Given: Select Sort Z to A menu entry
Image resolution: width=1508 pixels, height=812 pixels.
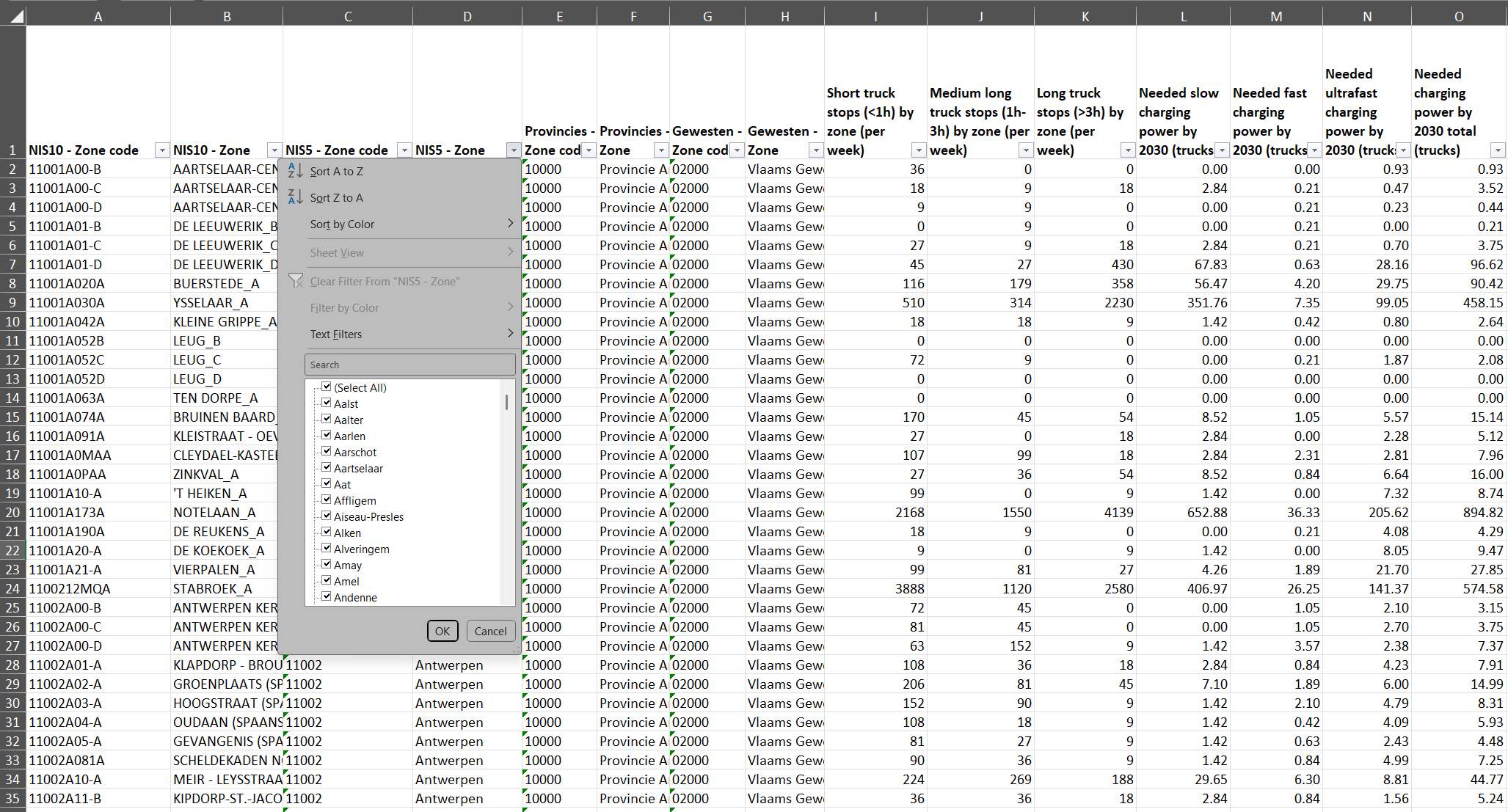Looking at the screenshot, I should pyautogui.click(x=336, y=197).
